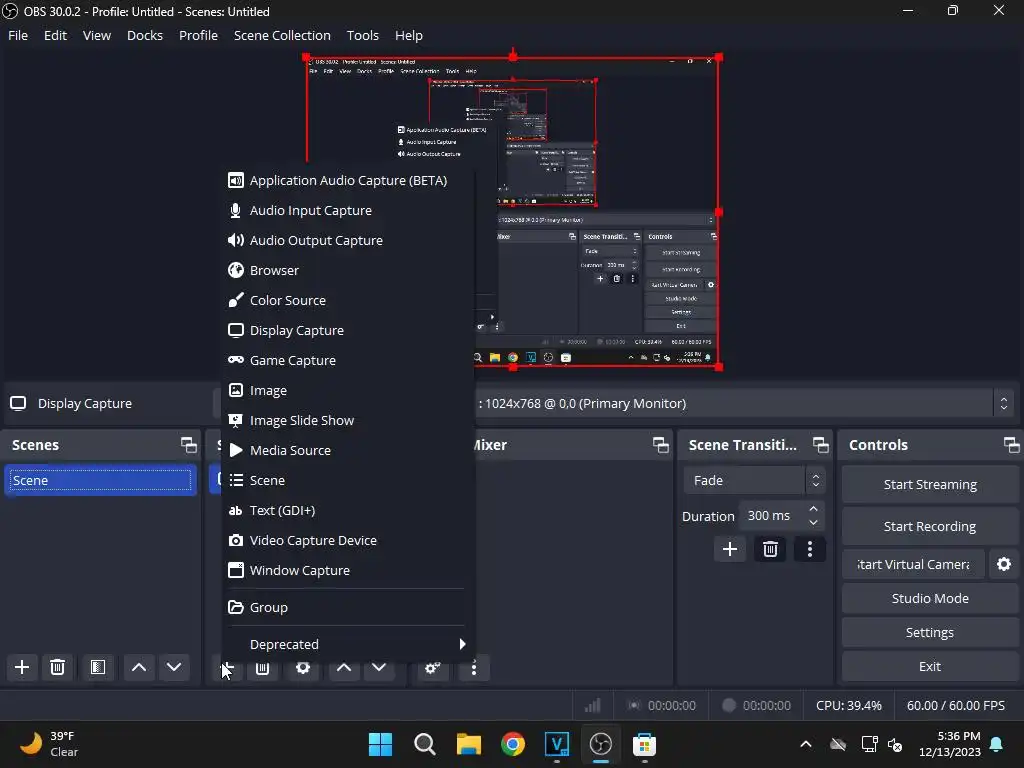The image size is (1024, 768).
Task: Choose Audio Input Capture source
Action: click(347, 210)
